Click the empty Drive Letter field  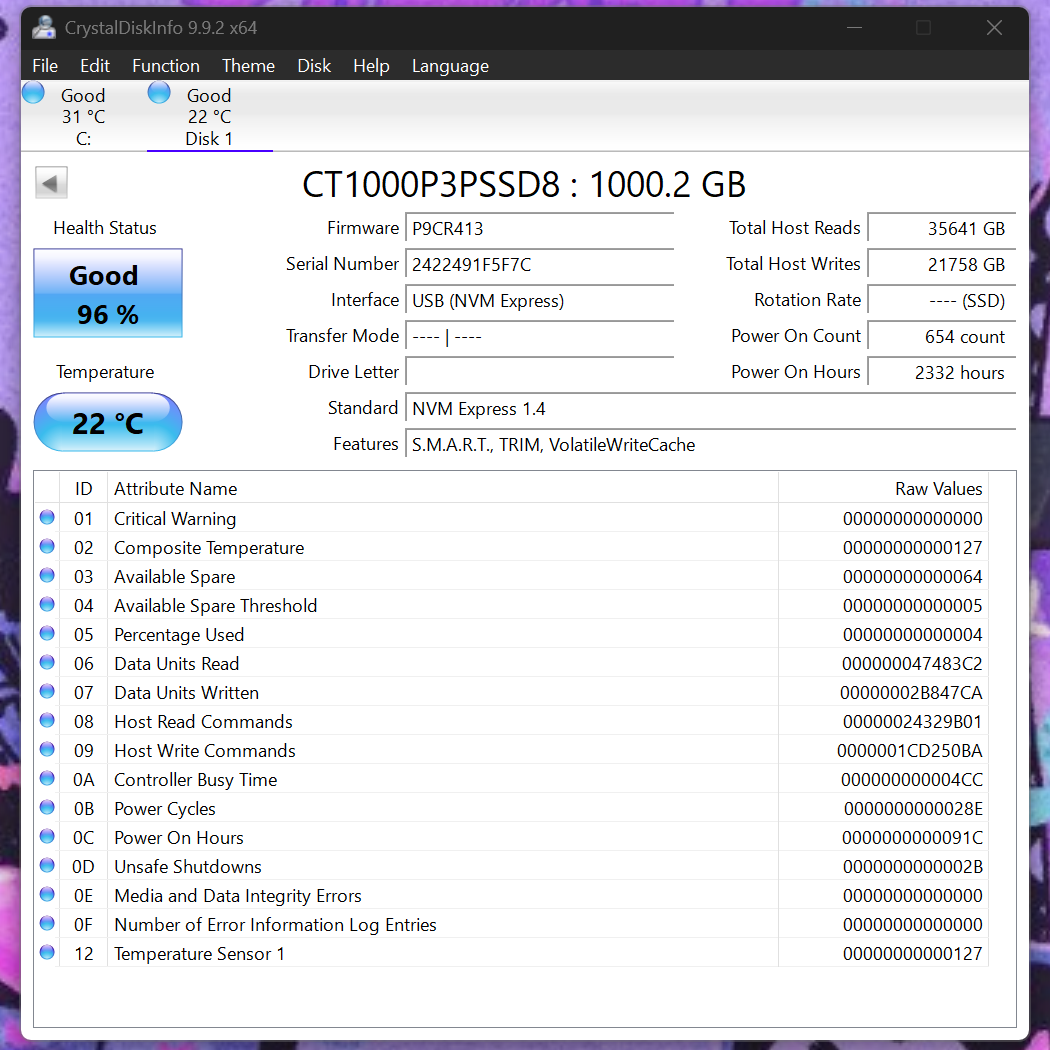(x=540, y=372)
